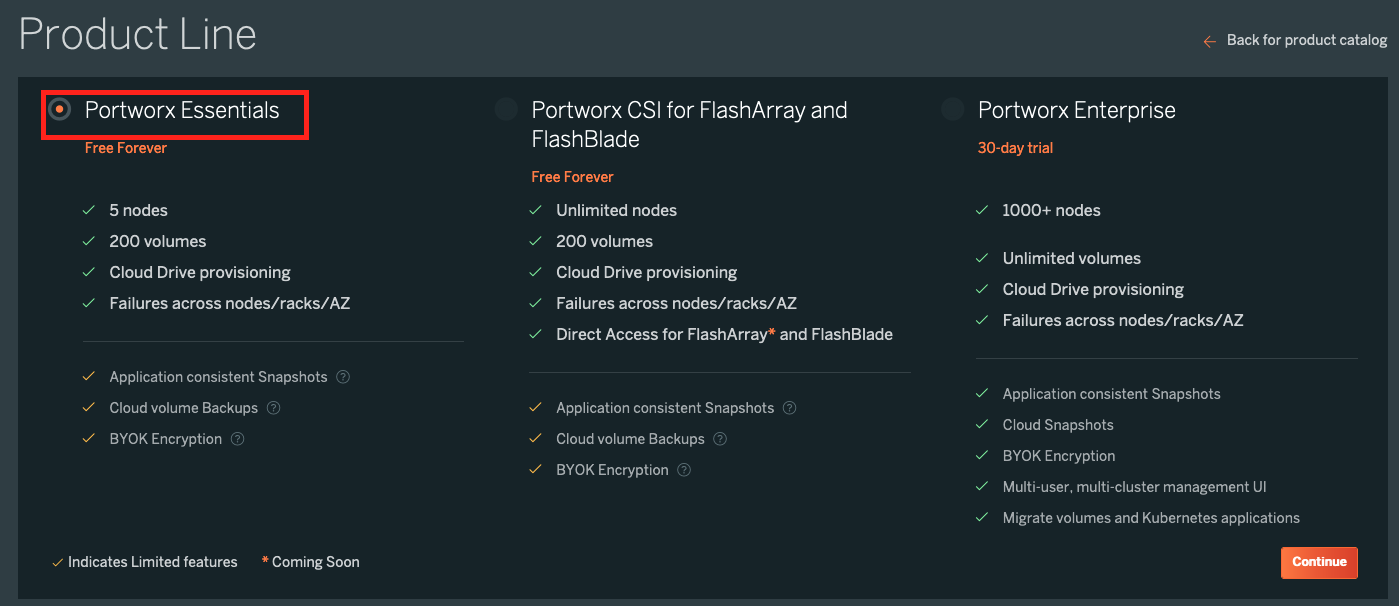Click Multi-user, multi-cluster management UI text

(x=1135, y=487)
